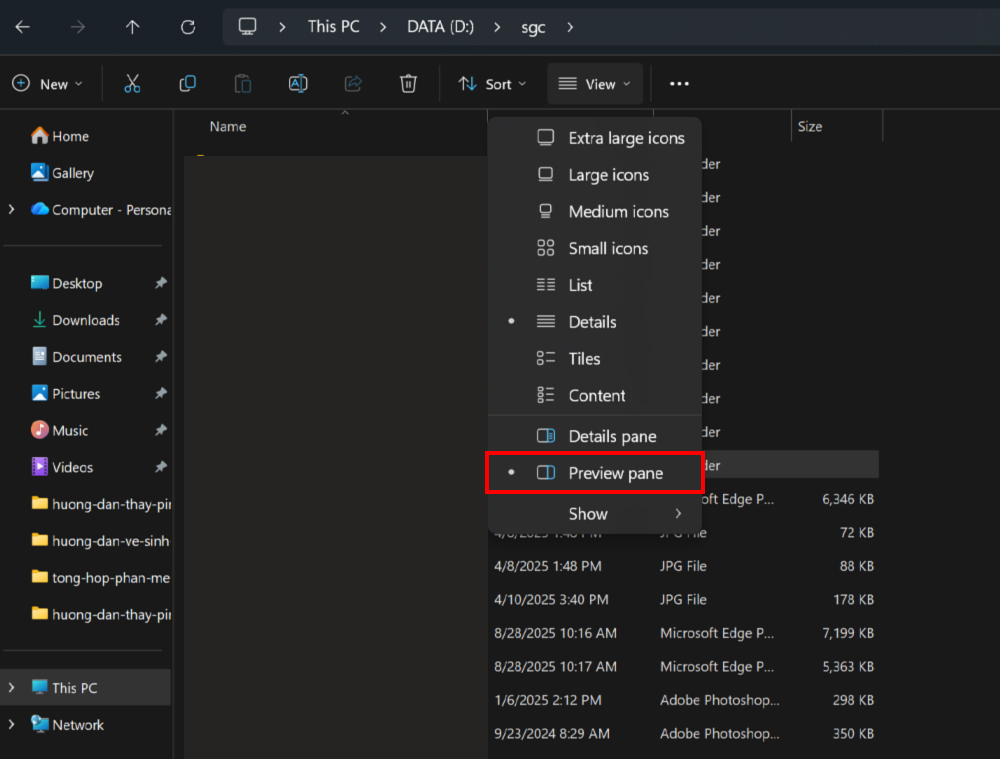Open the View menu

[x=594, y=83]
